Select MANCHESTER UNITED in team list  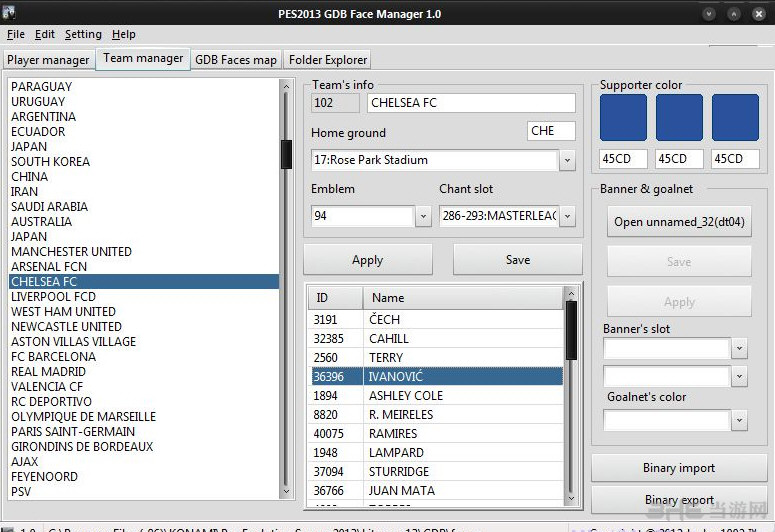pyautogui.click(x=144, y=252)
